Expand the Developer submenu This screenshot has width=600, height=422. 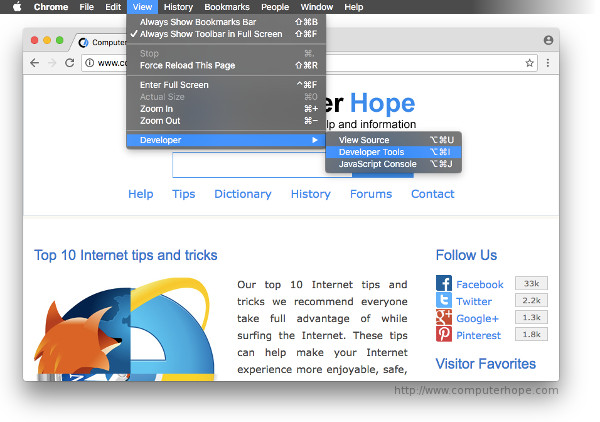tap(226, 140)
